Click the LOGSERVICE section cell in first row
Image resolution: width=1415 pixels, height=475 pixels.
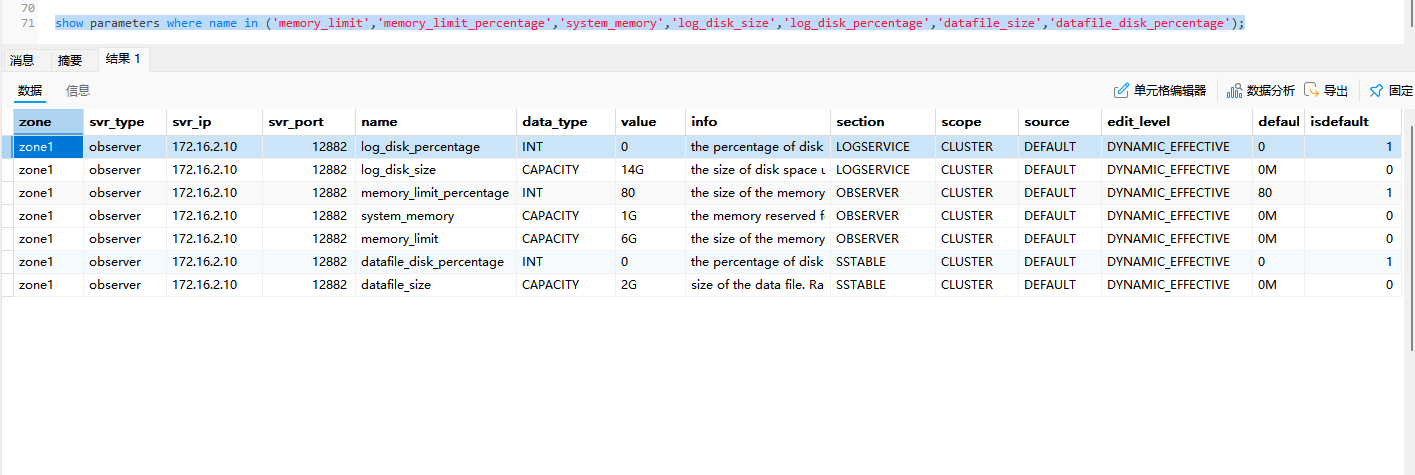873,147
